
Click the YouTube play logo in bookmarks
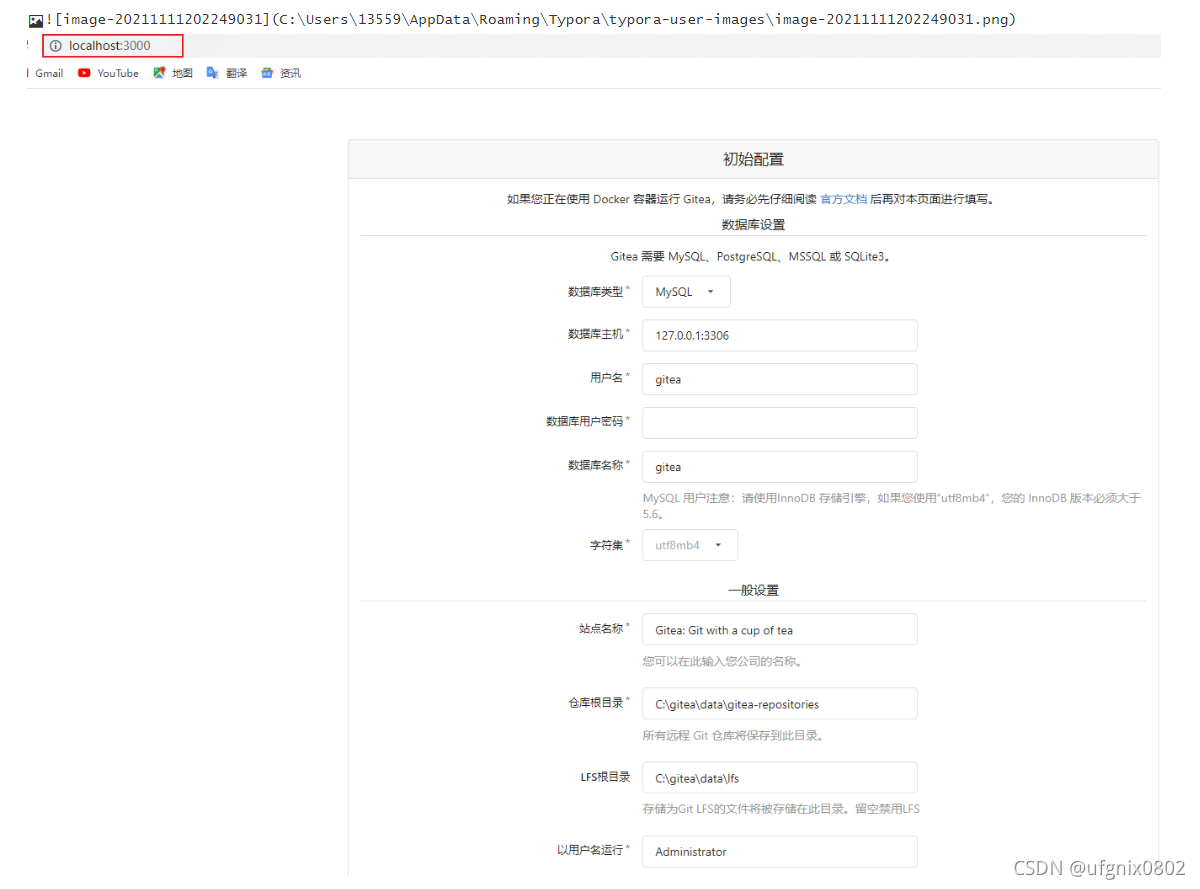point(84,72)
